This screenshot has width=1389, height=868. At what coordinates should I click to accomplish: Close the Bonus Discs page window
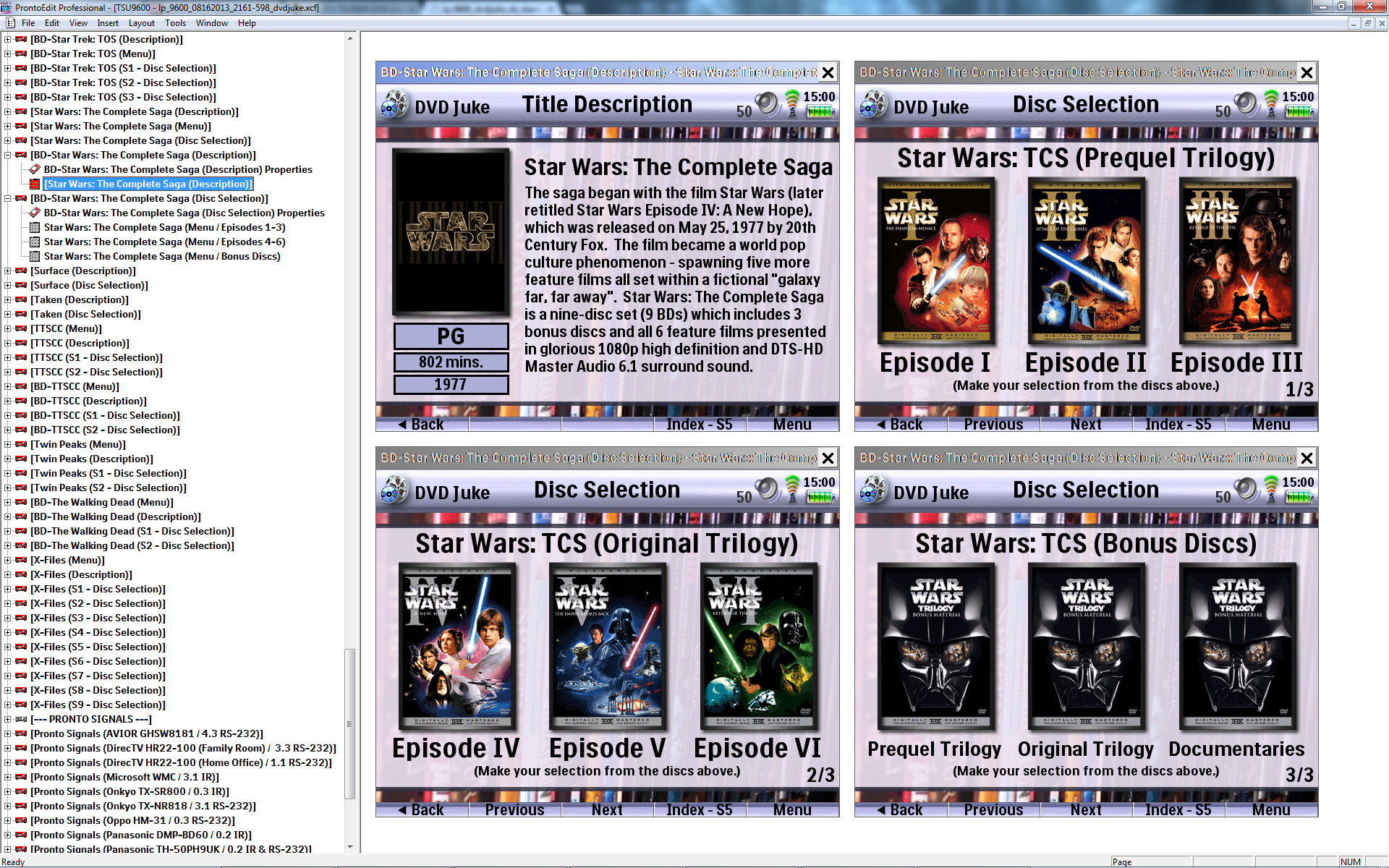click(x=1307, y=458)
